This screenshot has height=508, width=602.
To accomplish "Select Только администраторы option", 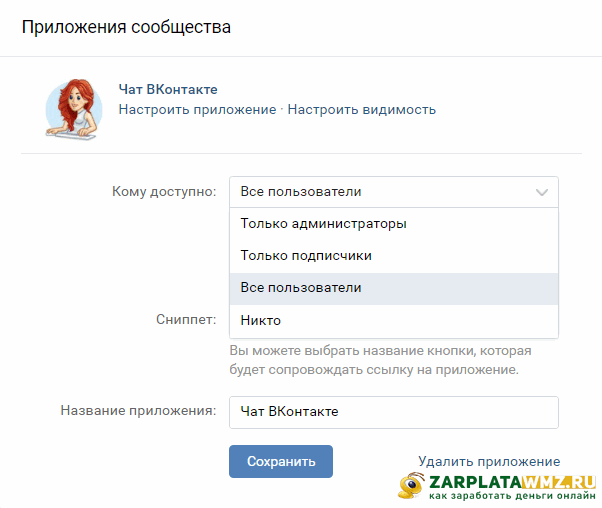I will pos(394,223).
